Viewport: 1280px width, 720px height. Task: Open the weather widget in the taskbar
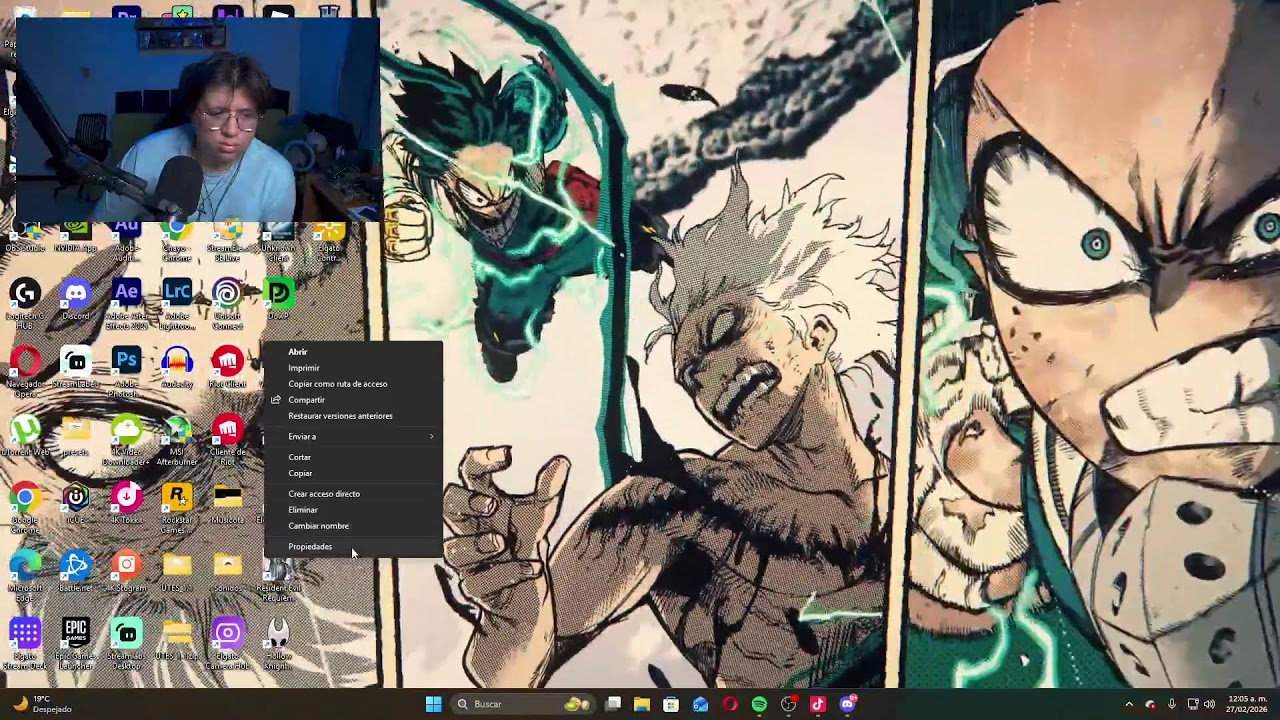(x=43, y=704)
